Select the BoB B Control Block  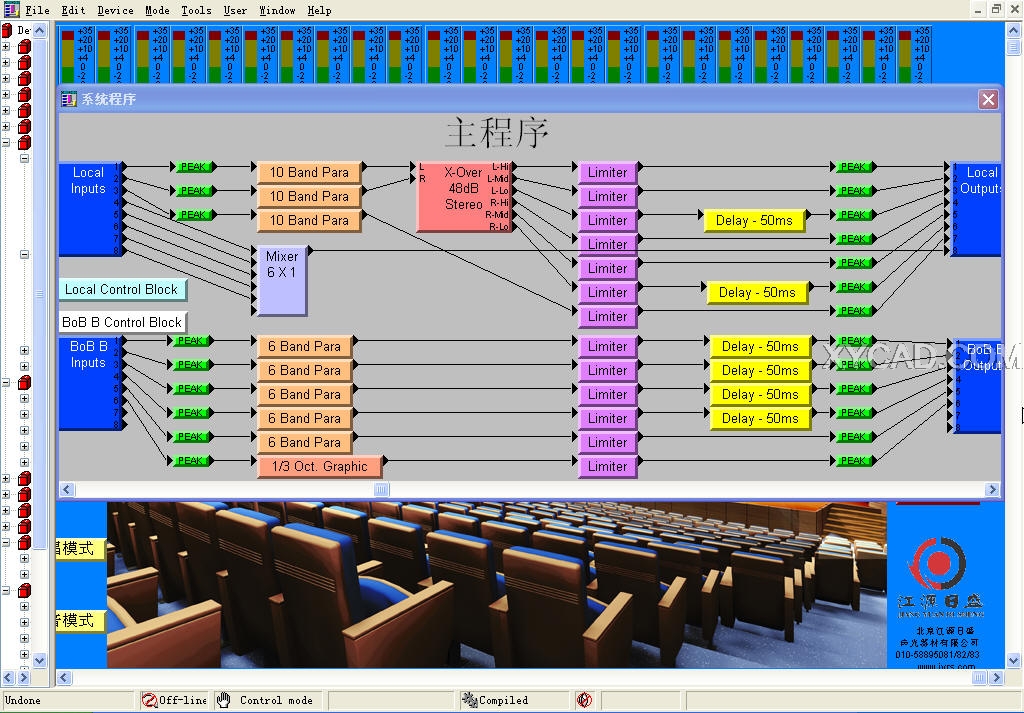[122, 322]
